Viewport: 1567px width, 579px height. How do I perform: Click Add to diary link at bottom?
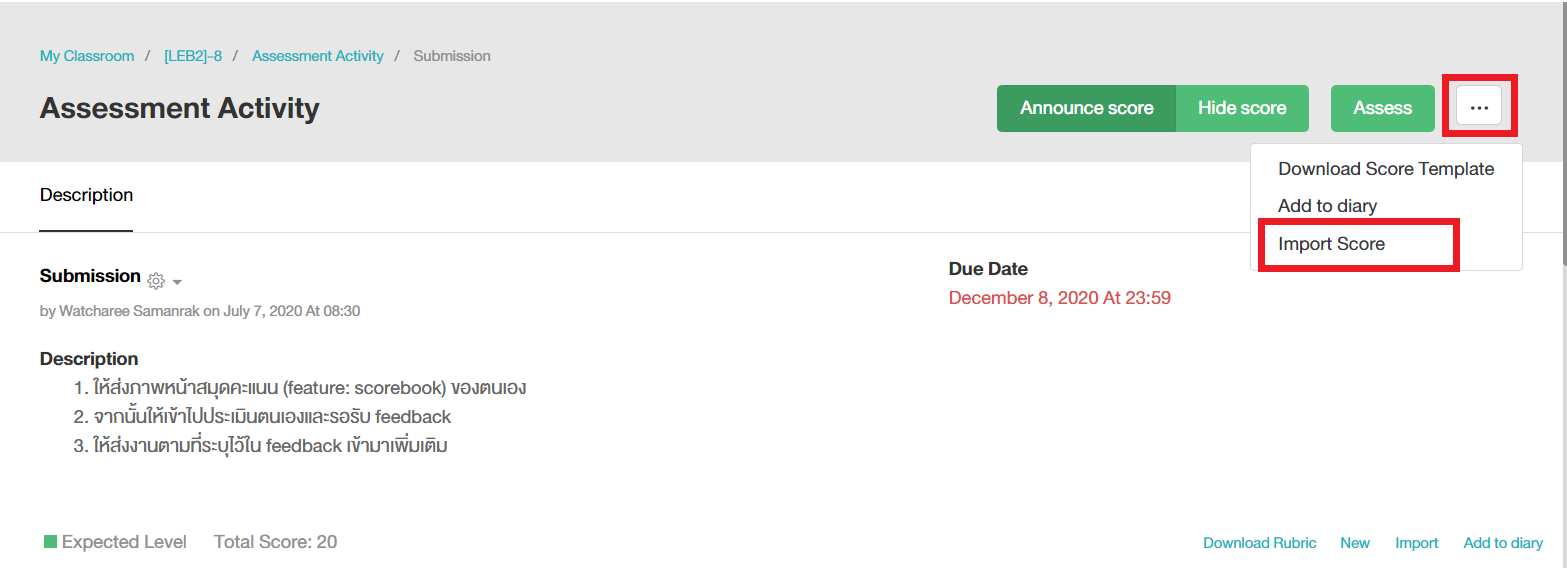[x=1502, y=543]
